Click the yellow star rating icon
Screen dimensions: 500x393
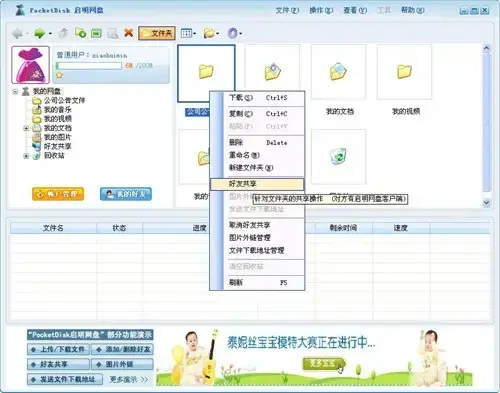pyautogui.click(x=60, y=75)
